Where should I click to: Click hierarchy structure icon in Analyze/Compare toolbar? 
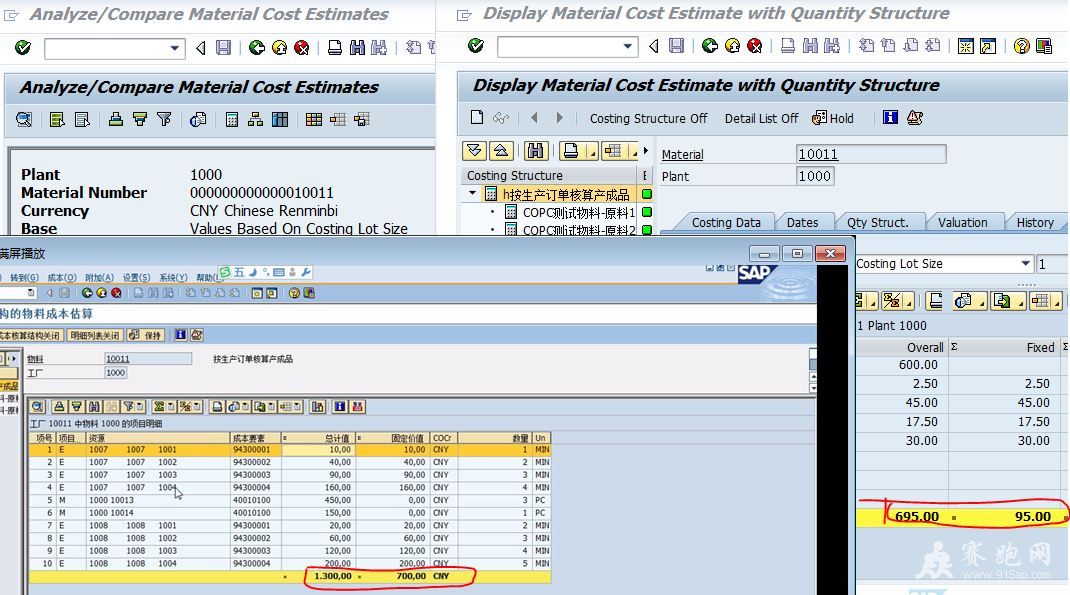[x=255, y=120]
